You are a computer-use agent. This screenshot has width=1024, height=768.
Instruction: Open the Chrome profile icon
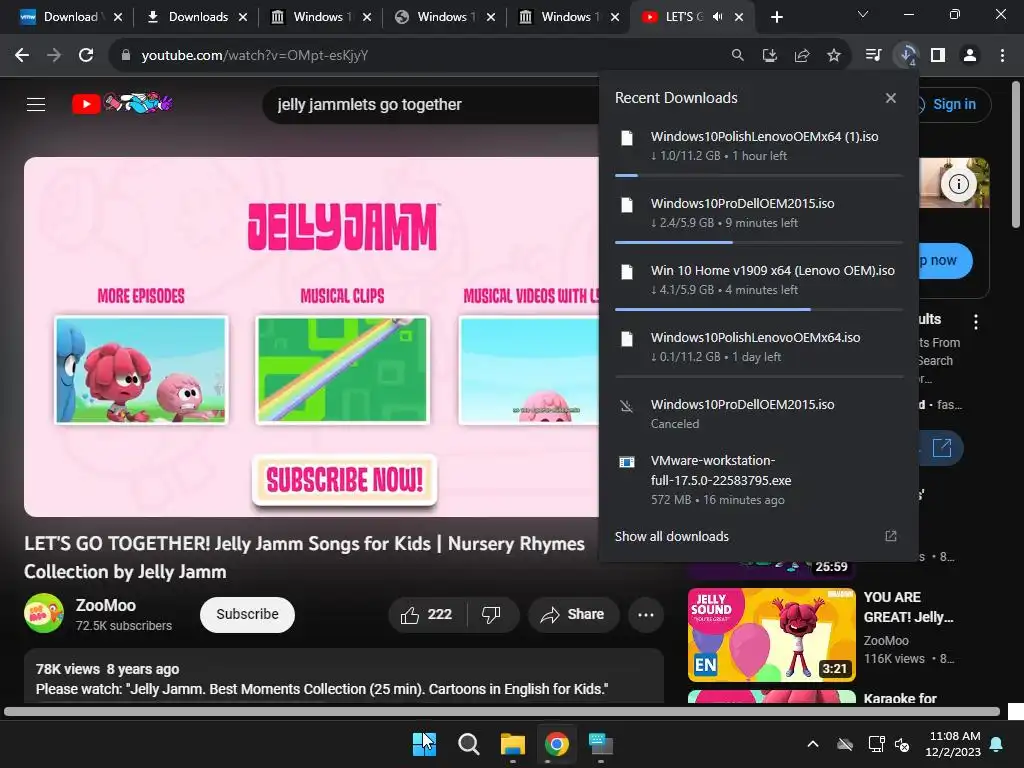(x=970, y=56)
